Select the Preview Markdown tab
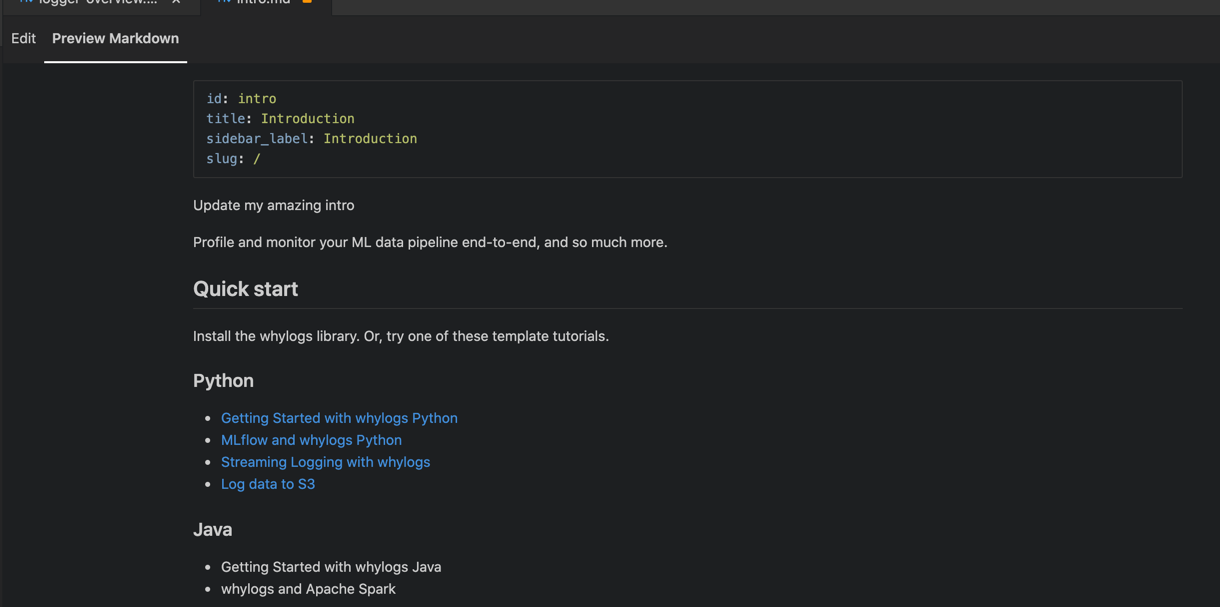This screenshot has width=1220, height=607. point(115,38)
